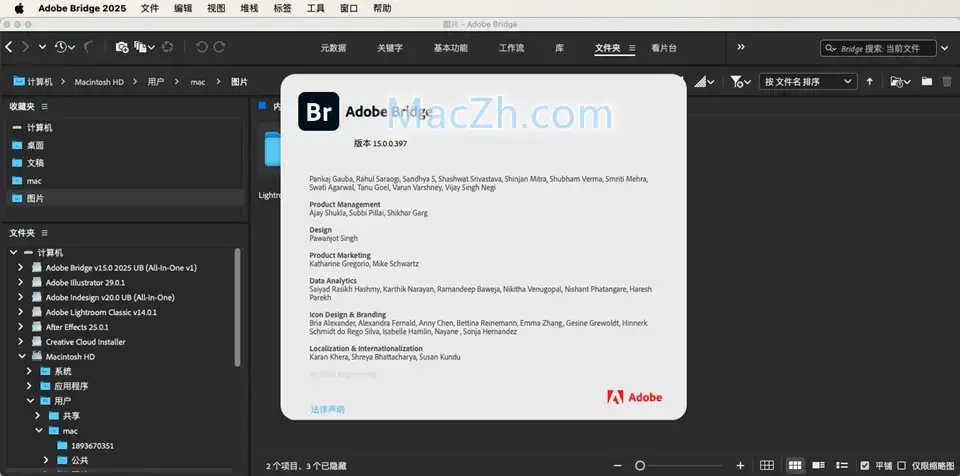
Task: Click the Bridge search input field
Action: pyautogui.click(x=879, y=48)
